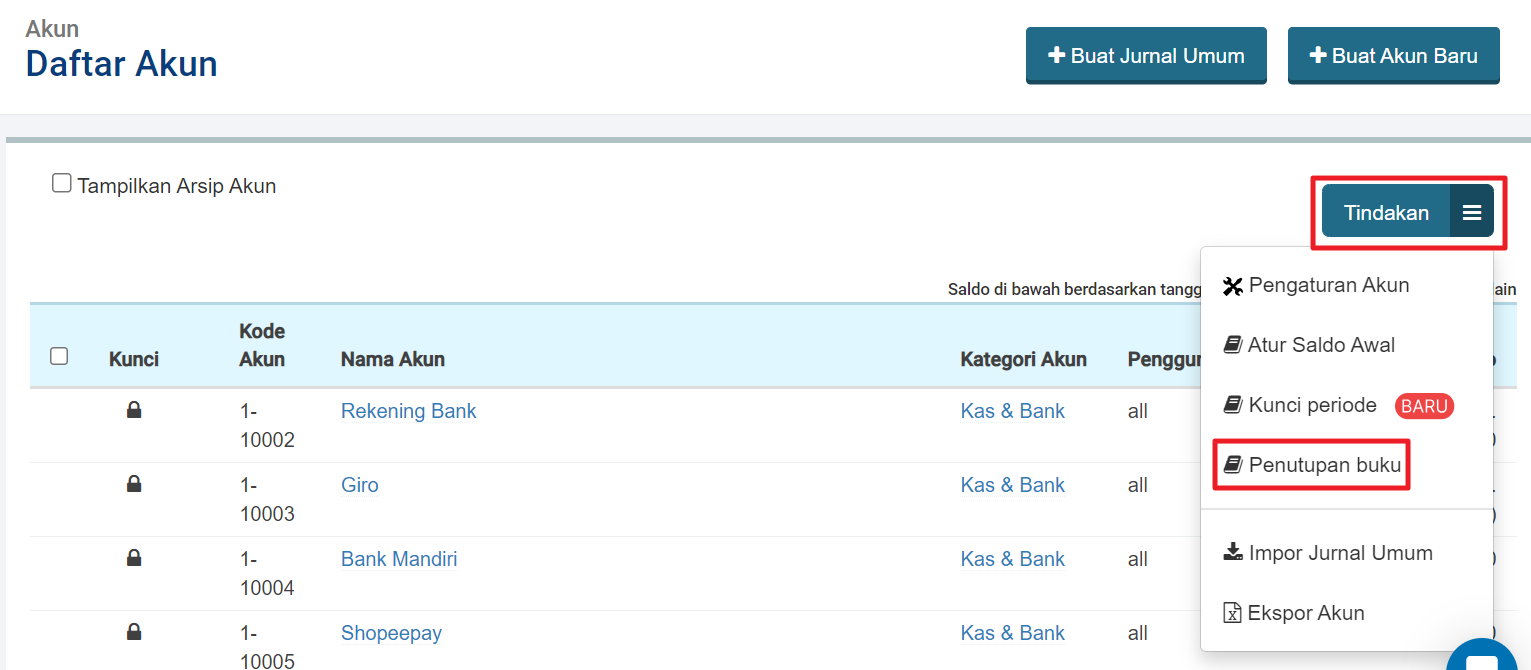Enable Tampilkan Arsip Akun checkbox

pyautogui.click(x=62, y=184)
